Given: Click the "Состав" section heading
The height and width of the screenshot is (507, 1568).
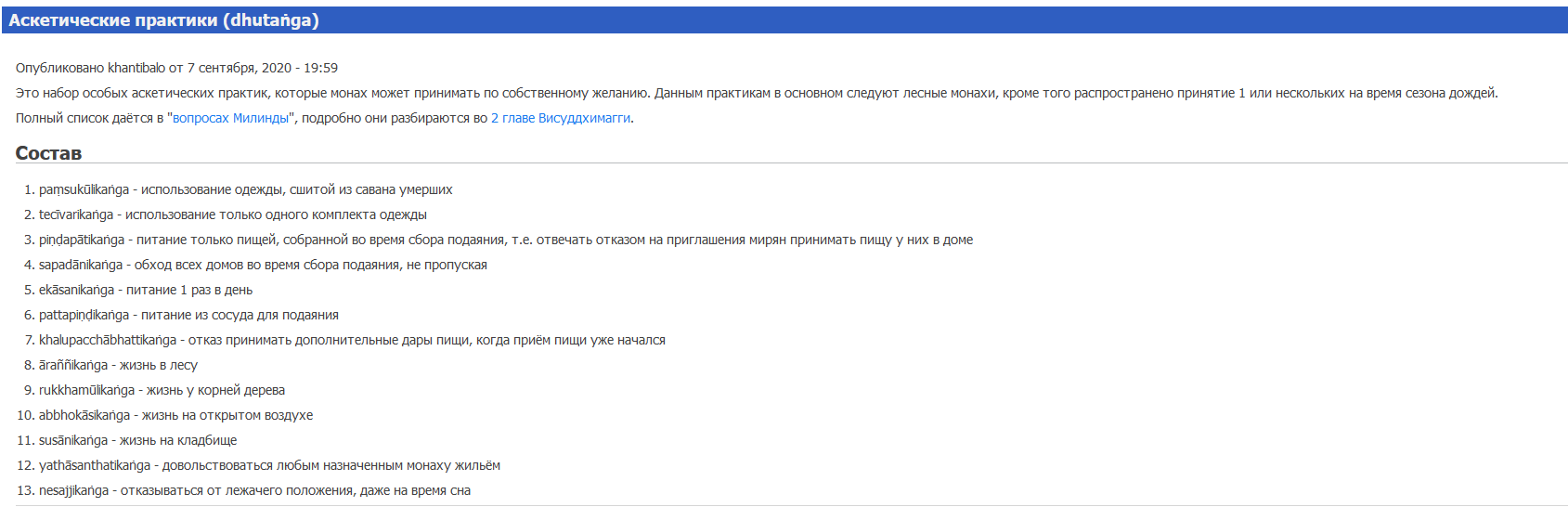Looking at the screenshot, I should tap(48, 153).
